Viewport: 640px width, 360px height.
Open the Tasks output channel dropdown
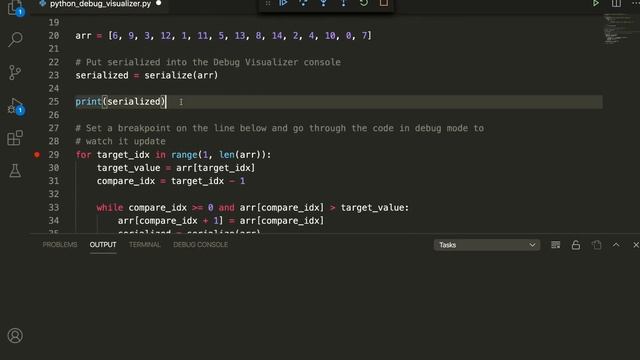click(487, 245)
